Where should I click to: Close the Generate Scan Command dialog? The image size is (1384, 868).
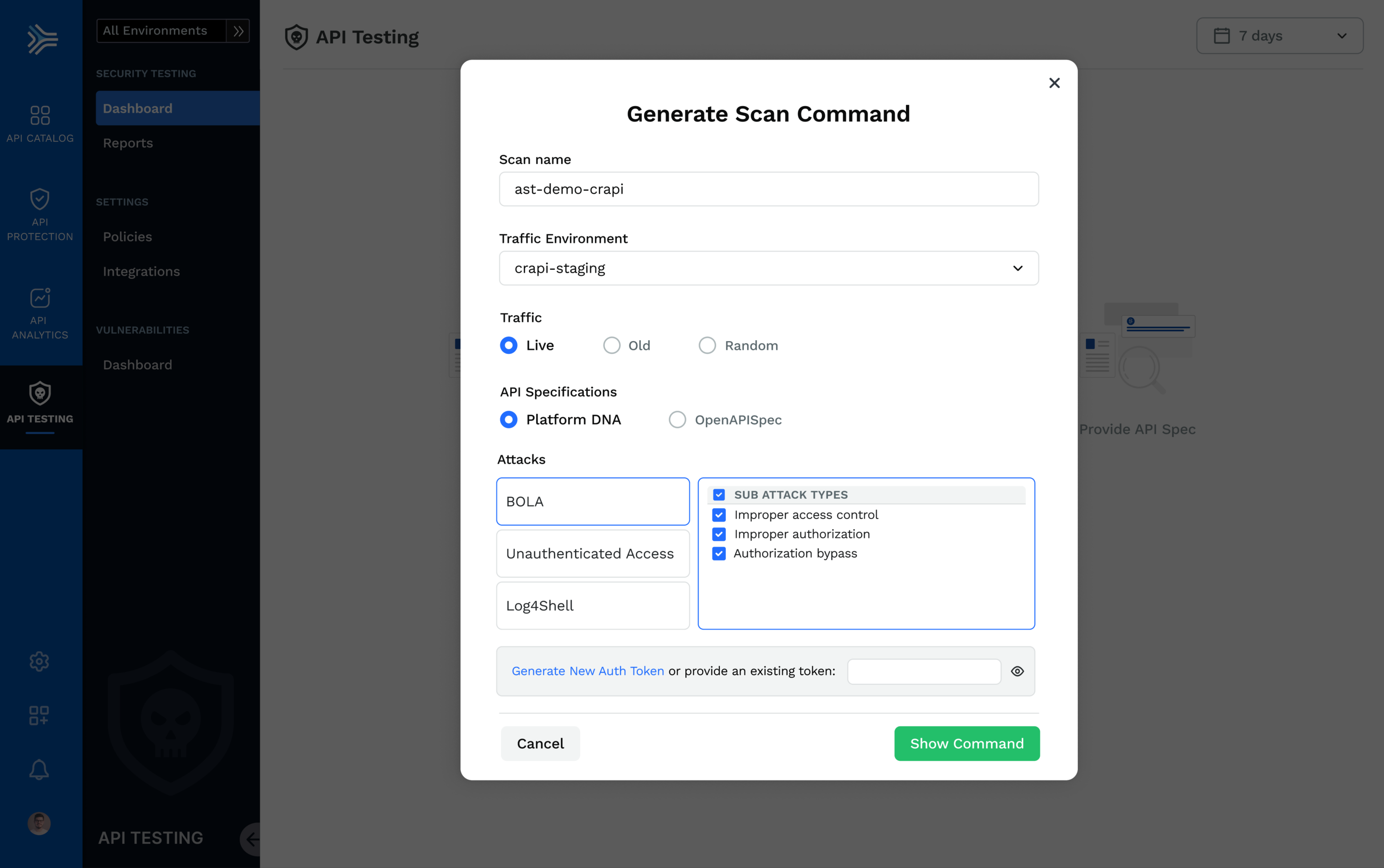[x=1054, y=83]
